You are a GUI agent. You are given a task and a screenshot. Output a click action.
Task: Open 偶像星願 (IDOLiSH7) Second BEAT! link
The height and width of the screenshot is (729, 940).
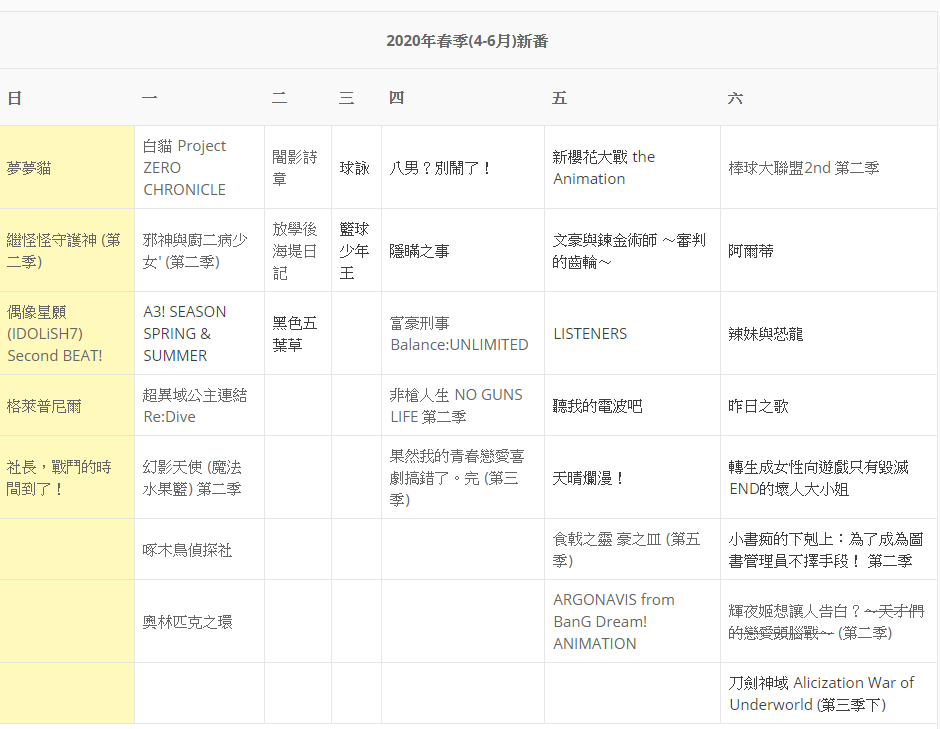pyautogui.click(x=55, y=333)
